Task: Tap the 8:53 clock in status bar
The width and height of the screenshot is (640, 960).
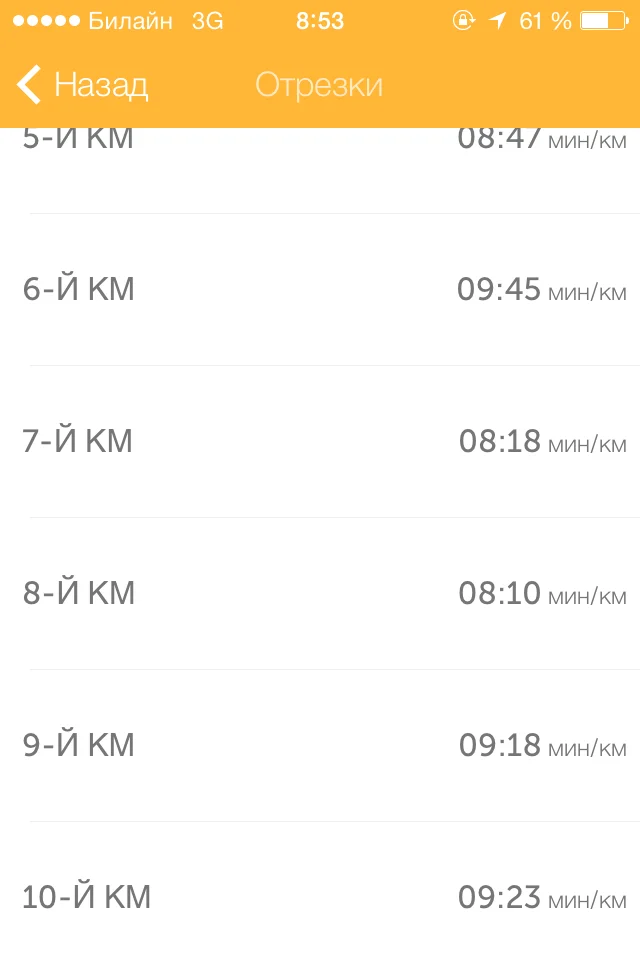Action: (x=320, y=20)
